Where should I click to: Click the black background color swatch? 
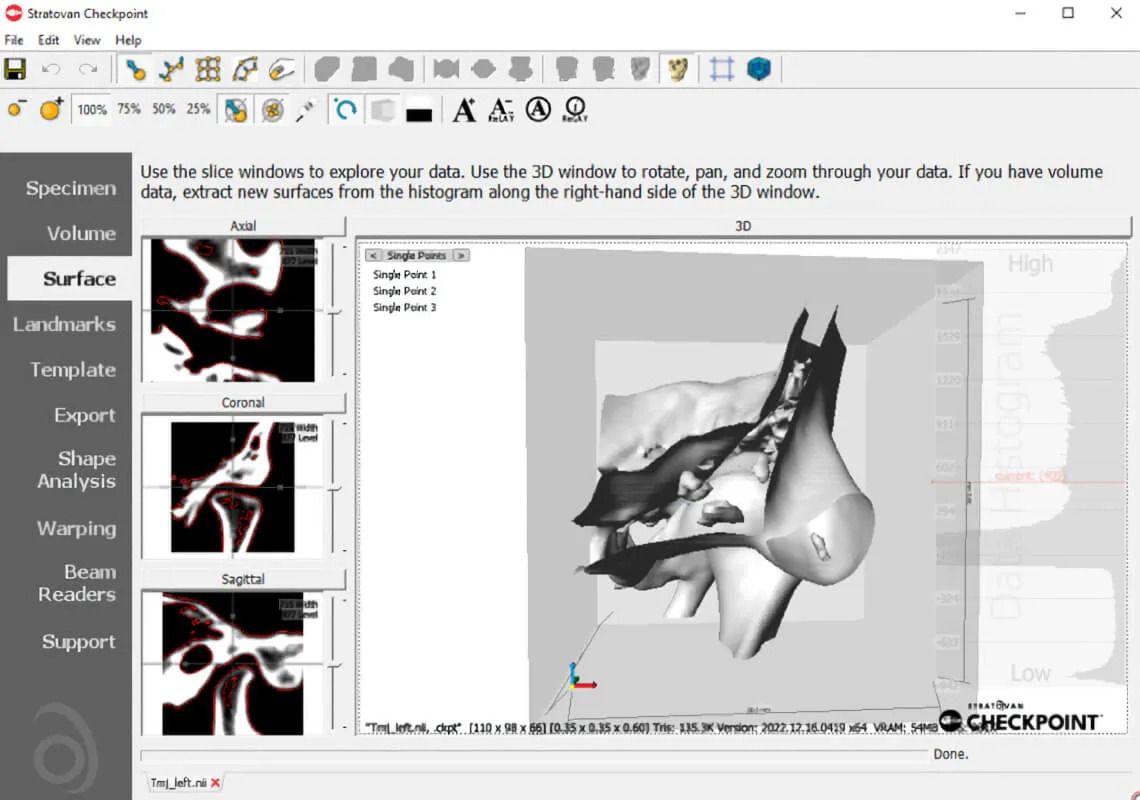coord(419,113)
